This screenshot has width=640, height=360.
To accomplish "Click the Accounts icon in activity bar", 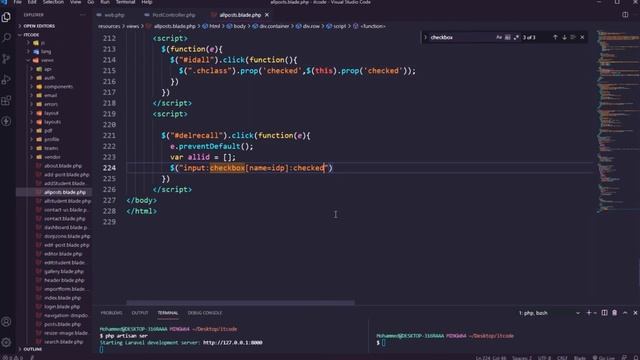I will point(6,322).
